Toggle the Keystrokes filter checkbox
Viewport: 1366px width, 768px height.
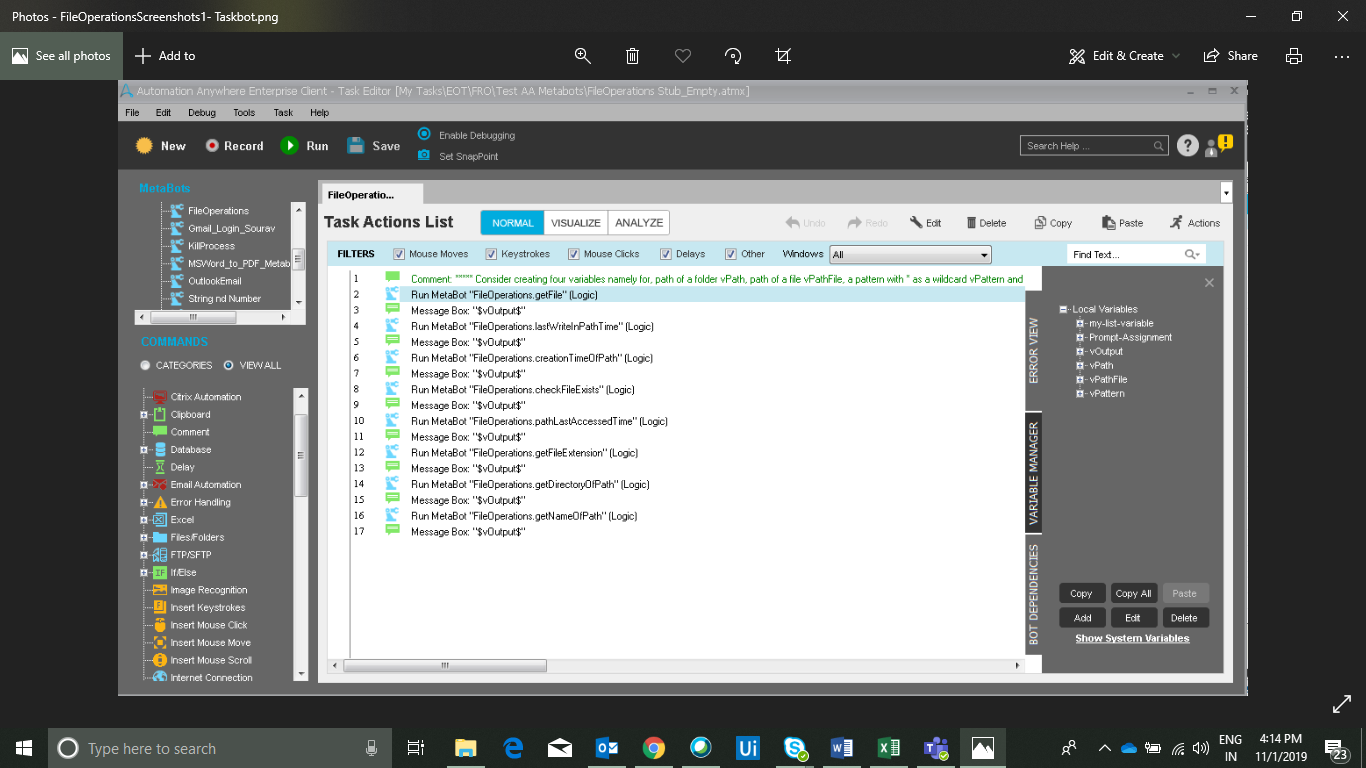(491, 254)
